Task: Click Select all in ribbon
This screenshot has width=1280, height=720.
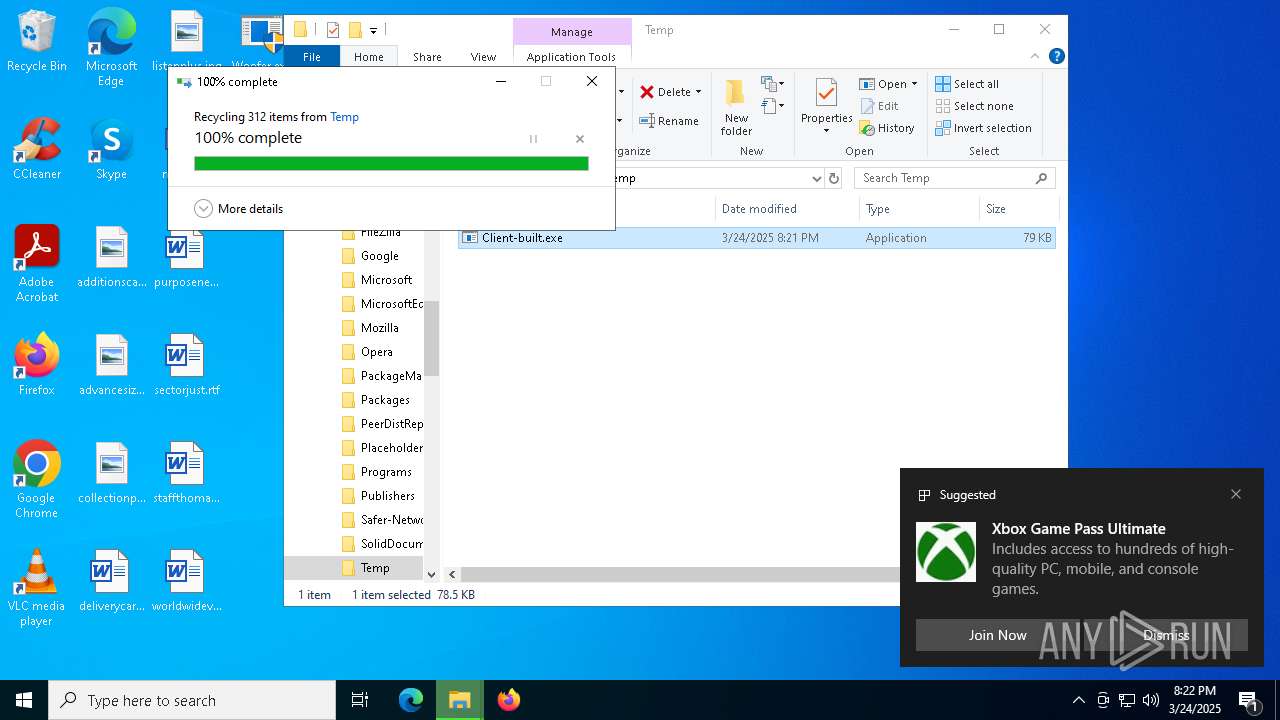Action: (967, 84)
